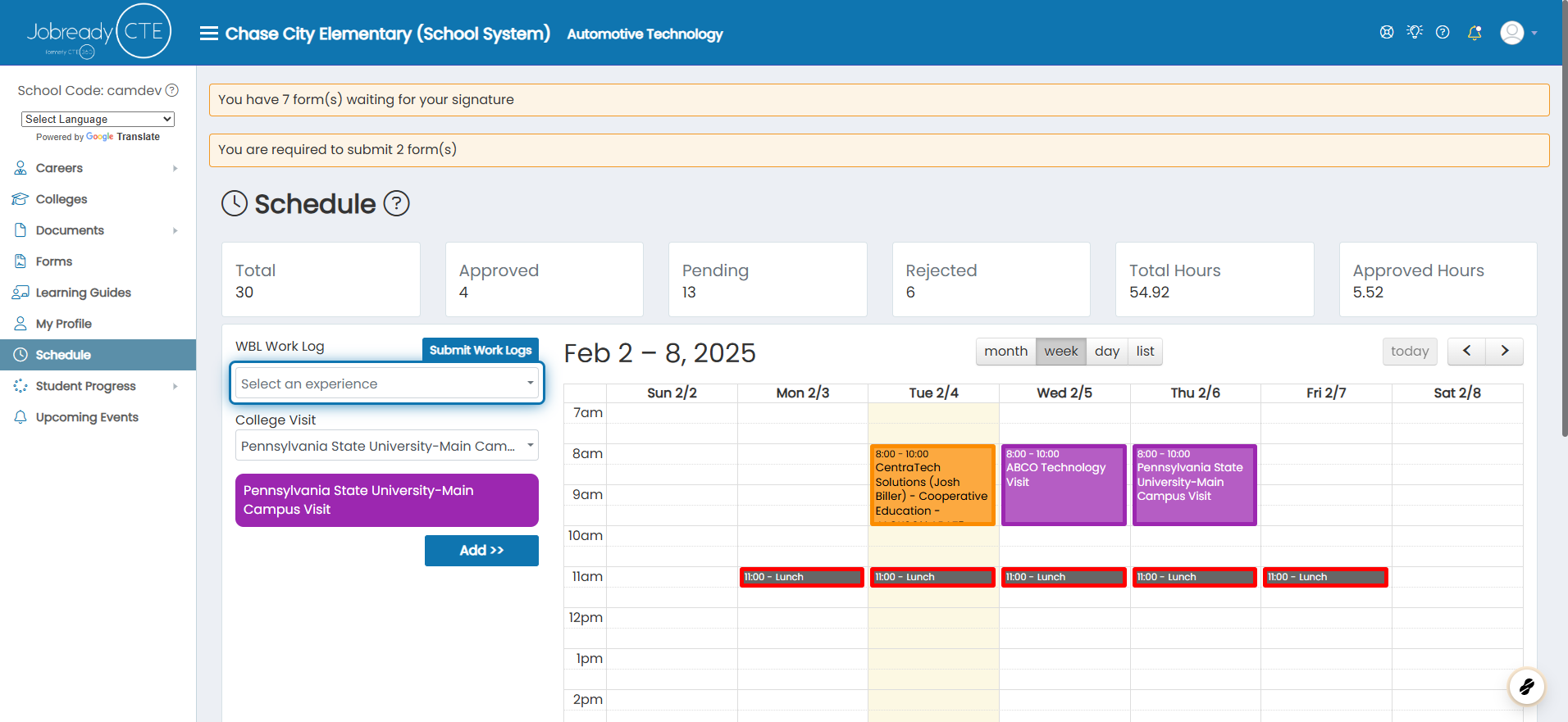Click the Upcoming Events bell icon

click(x=21, y=417)
